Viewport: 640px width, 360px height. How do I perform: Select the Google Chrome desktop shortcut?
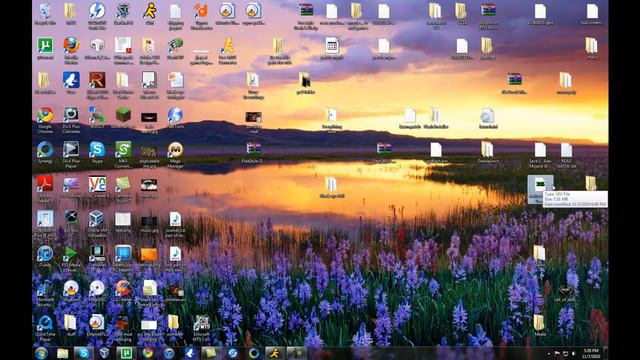coord(45,120)
